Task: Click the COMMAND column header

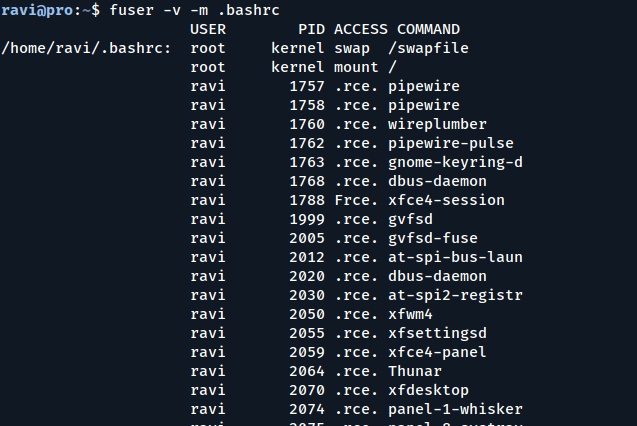Action: click(x=428, y=29)
